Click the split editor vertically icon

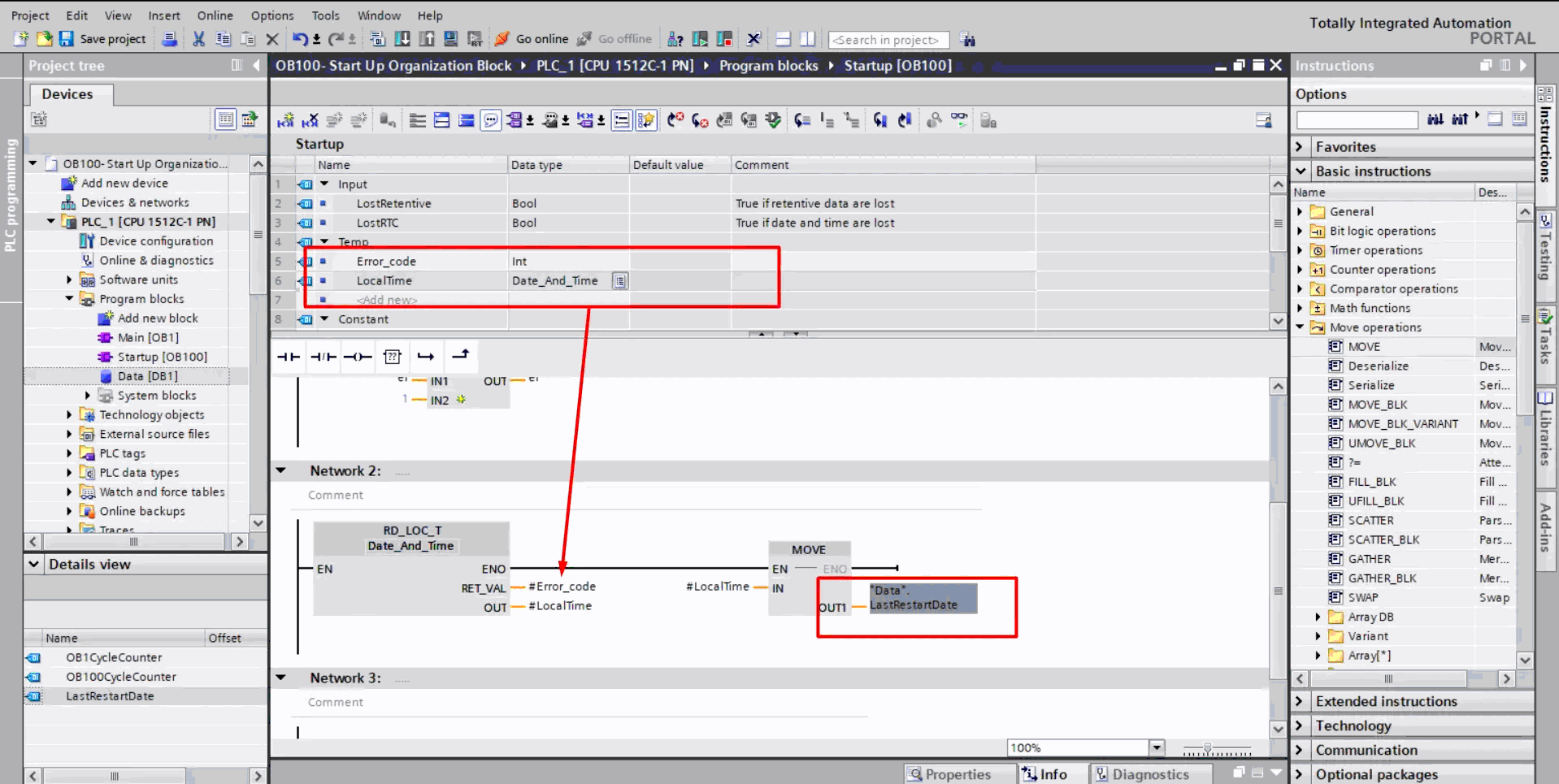point(807,39)
